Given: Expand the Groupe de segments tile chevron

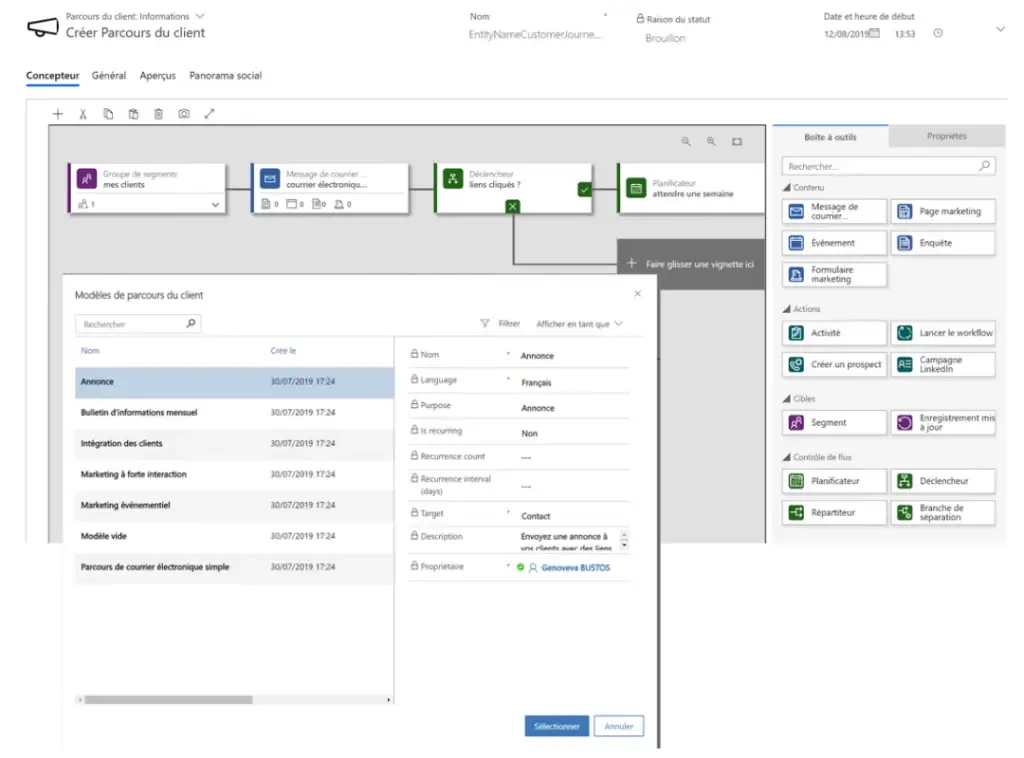Looking at the screenshot, I should click(215, 204).
